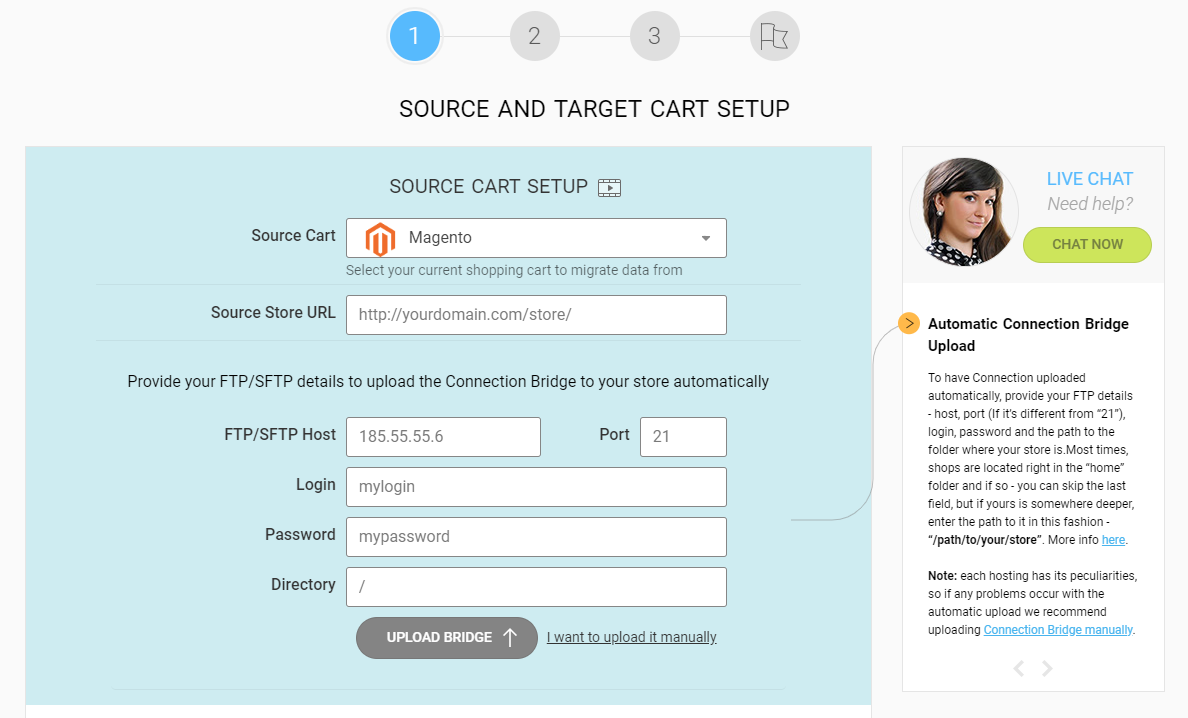Click the live chat agent photo

point(964,211)
